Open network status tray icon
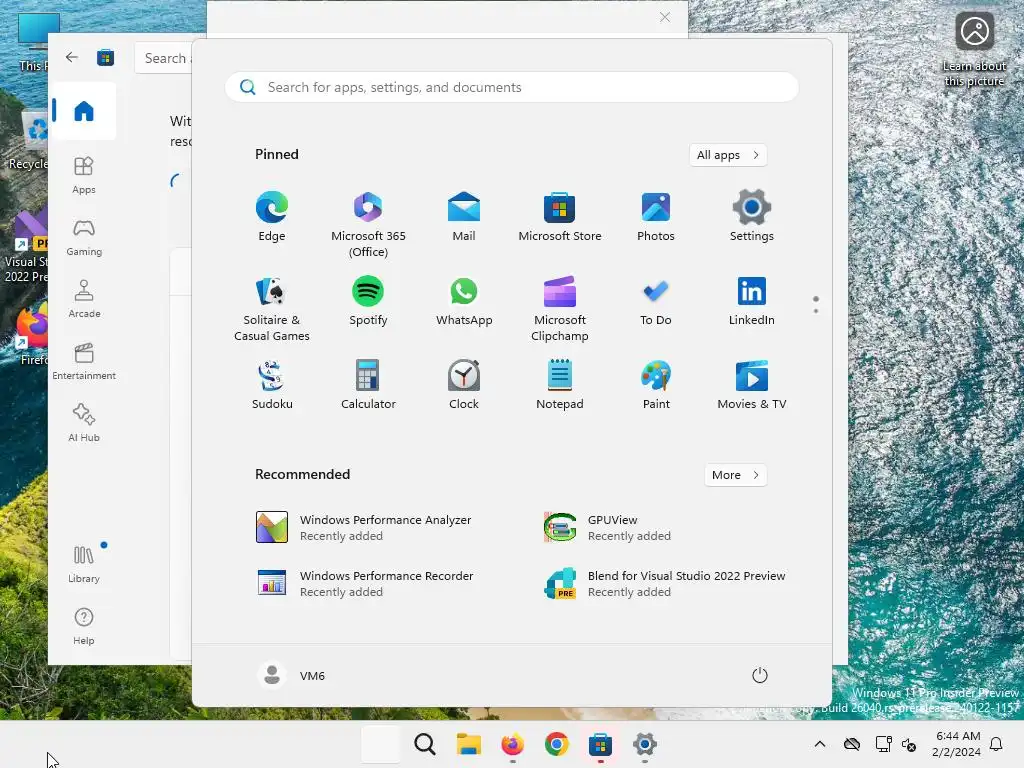1024x768 pixels. pos(883,744)
